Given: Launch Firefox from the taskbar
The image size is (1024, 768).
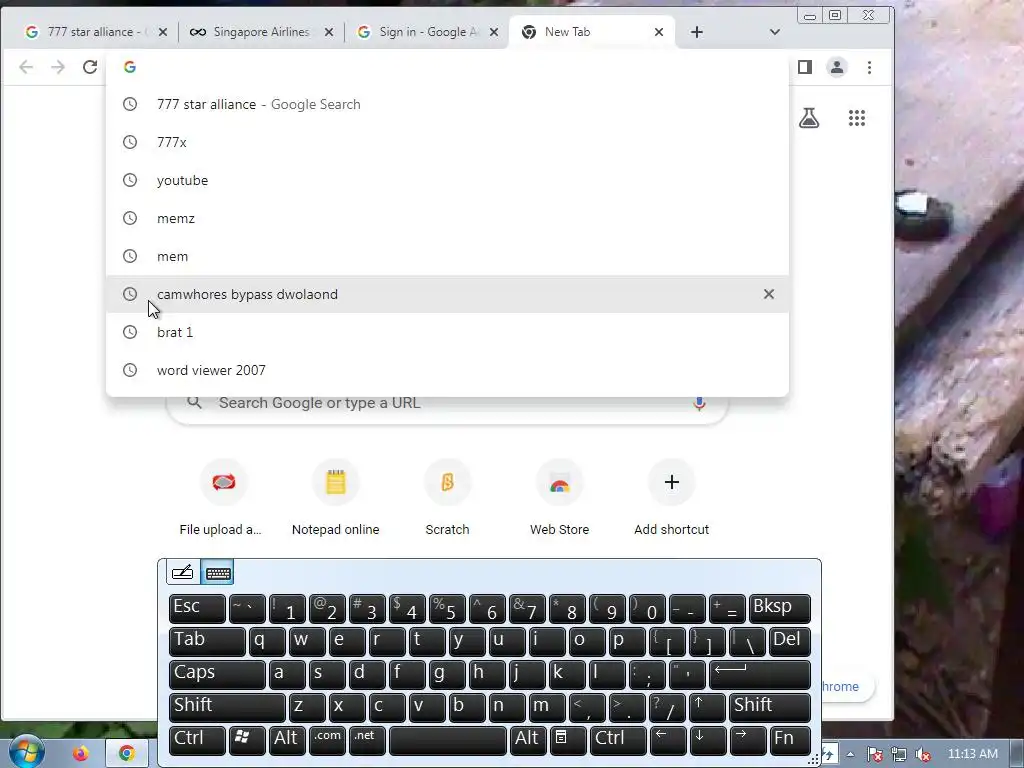Looking at the screenshot, I should pos(80,754).
